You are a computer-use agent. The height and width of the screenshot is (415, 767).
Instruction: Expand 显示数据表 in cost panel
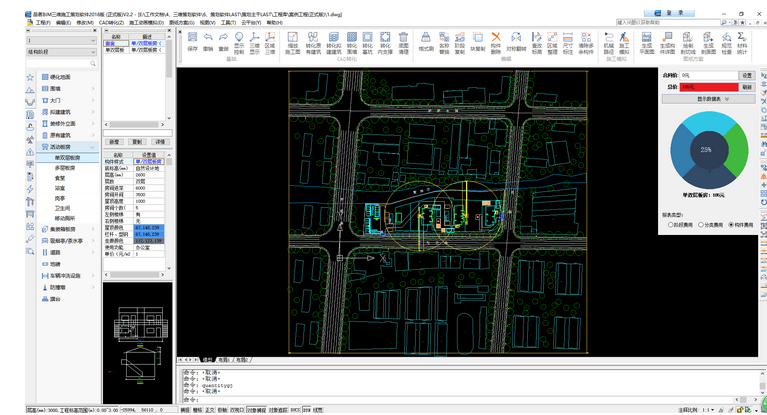pyautogui.click(x=708, y=99)
